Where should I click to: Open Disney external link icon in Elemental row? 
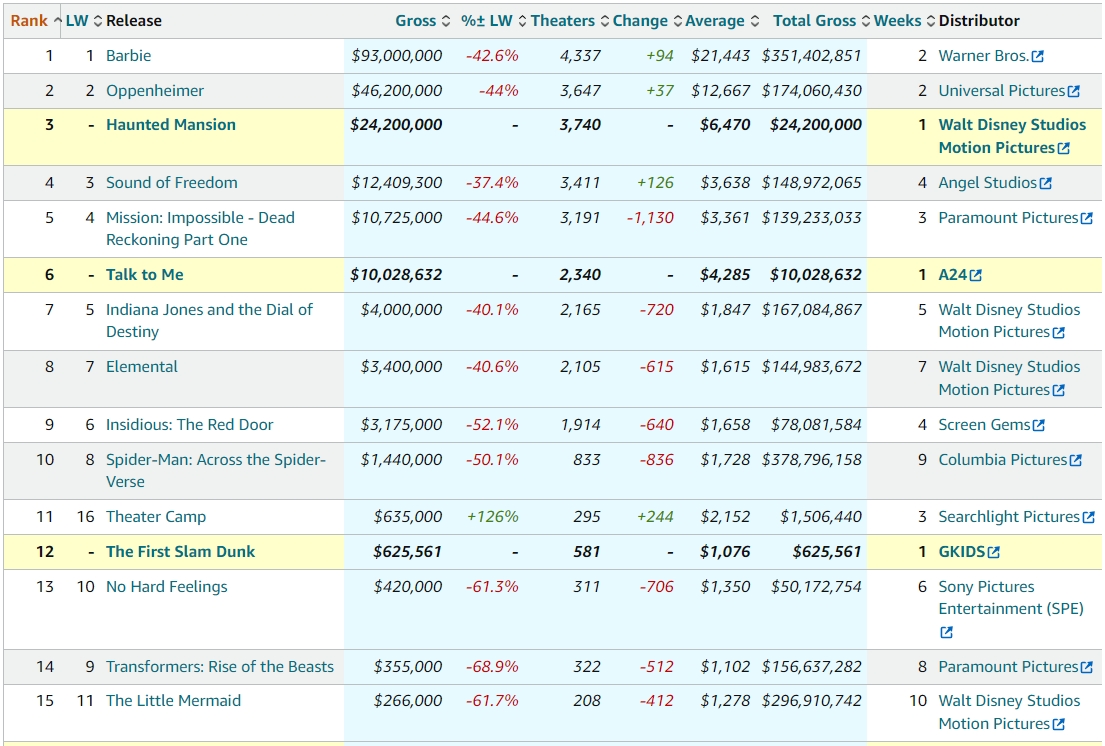click(x=1058, y=390)
